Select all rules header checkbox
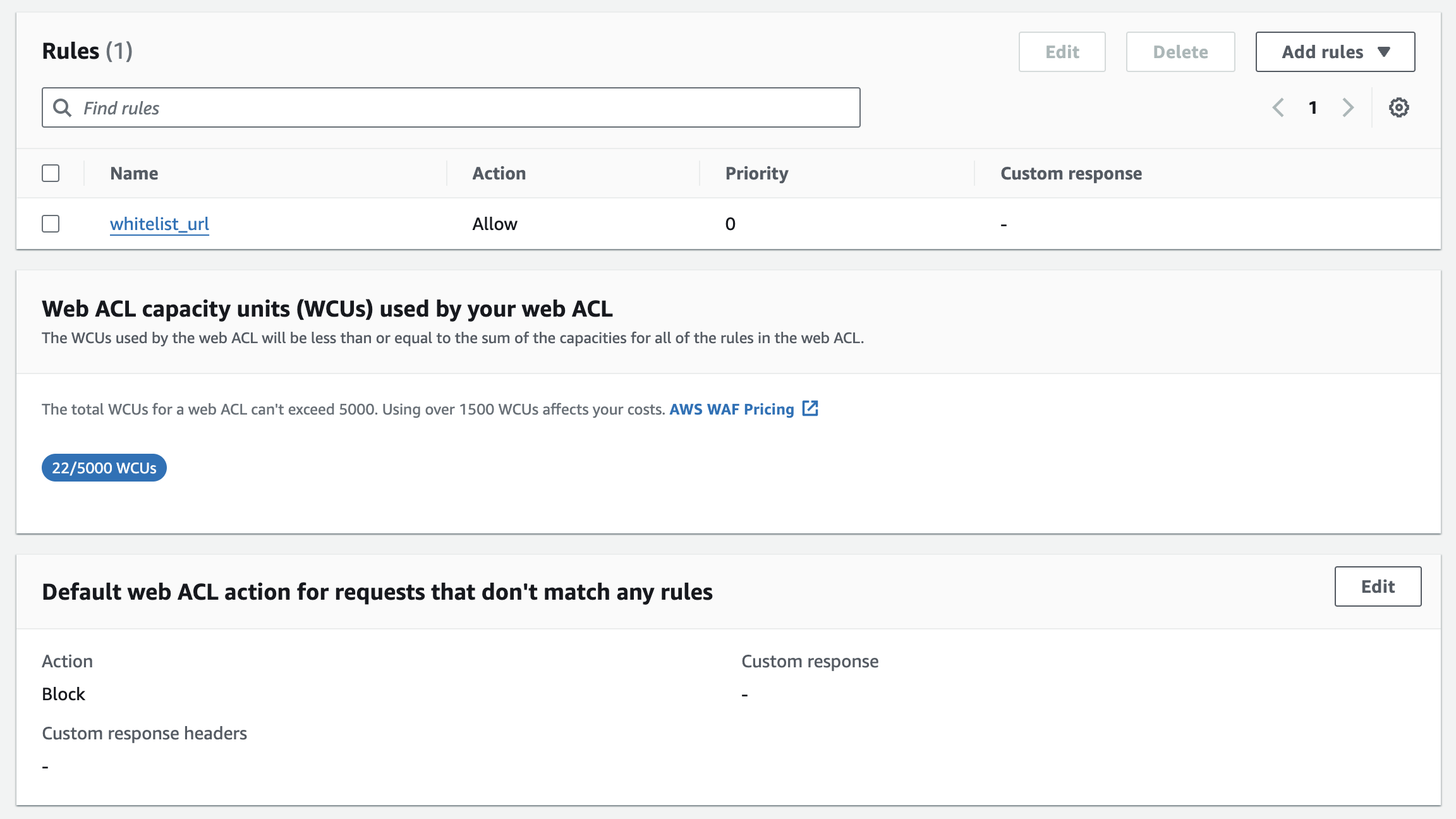This screenshot has width=1456, height=819. pos(51,173)
